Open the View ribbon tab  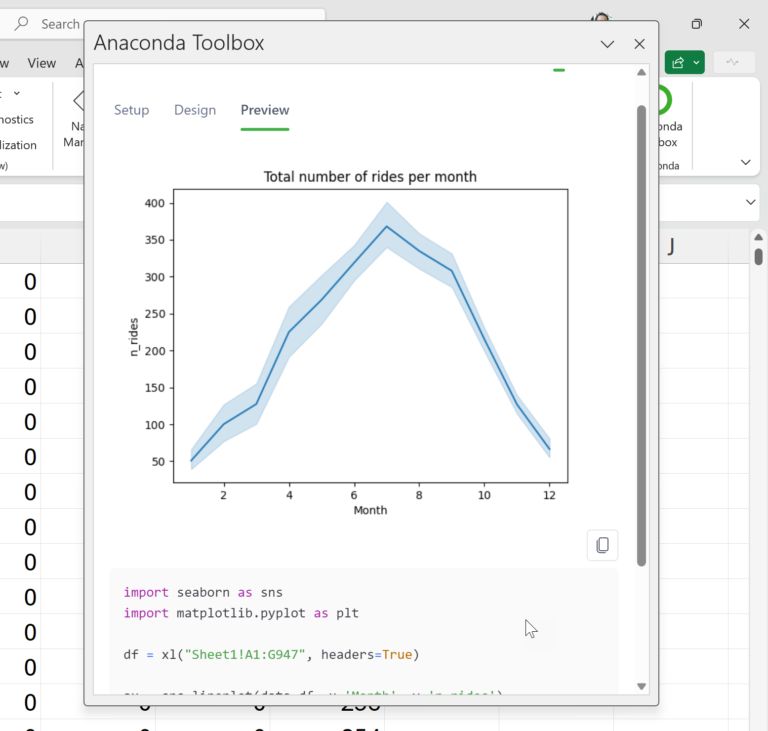(42, 63)
